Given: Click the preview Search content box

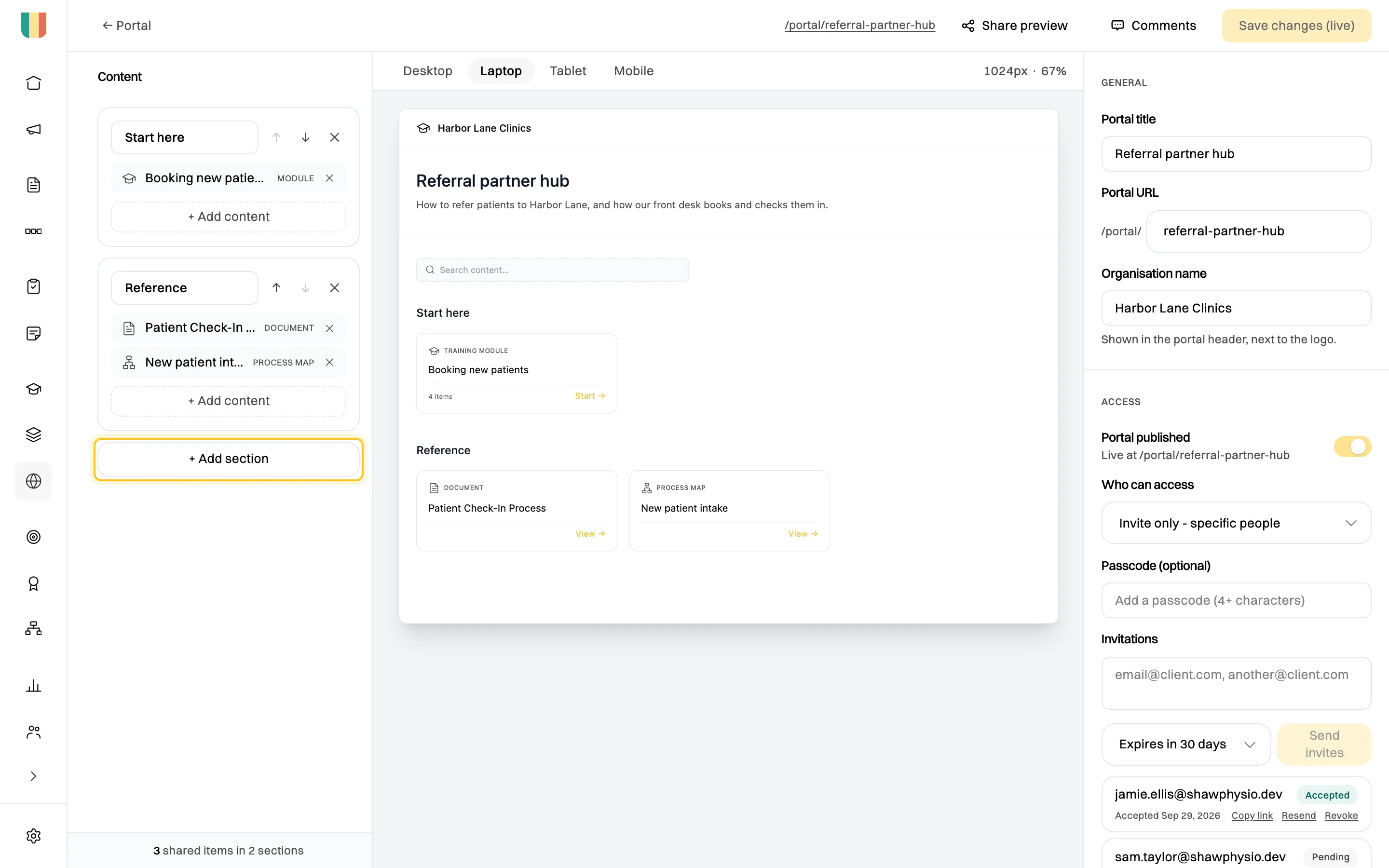Looking at the screenshot, I should pos(552,270).
